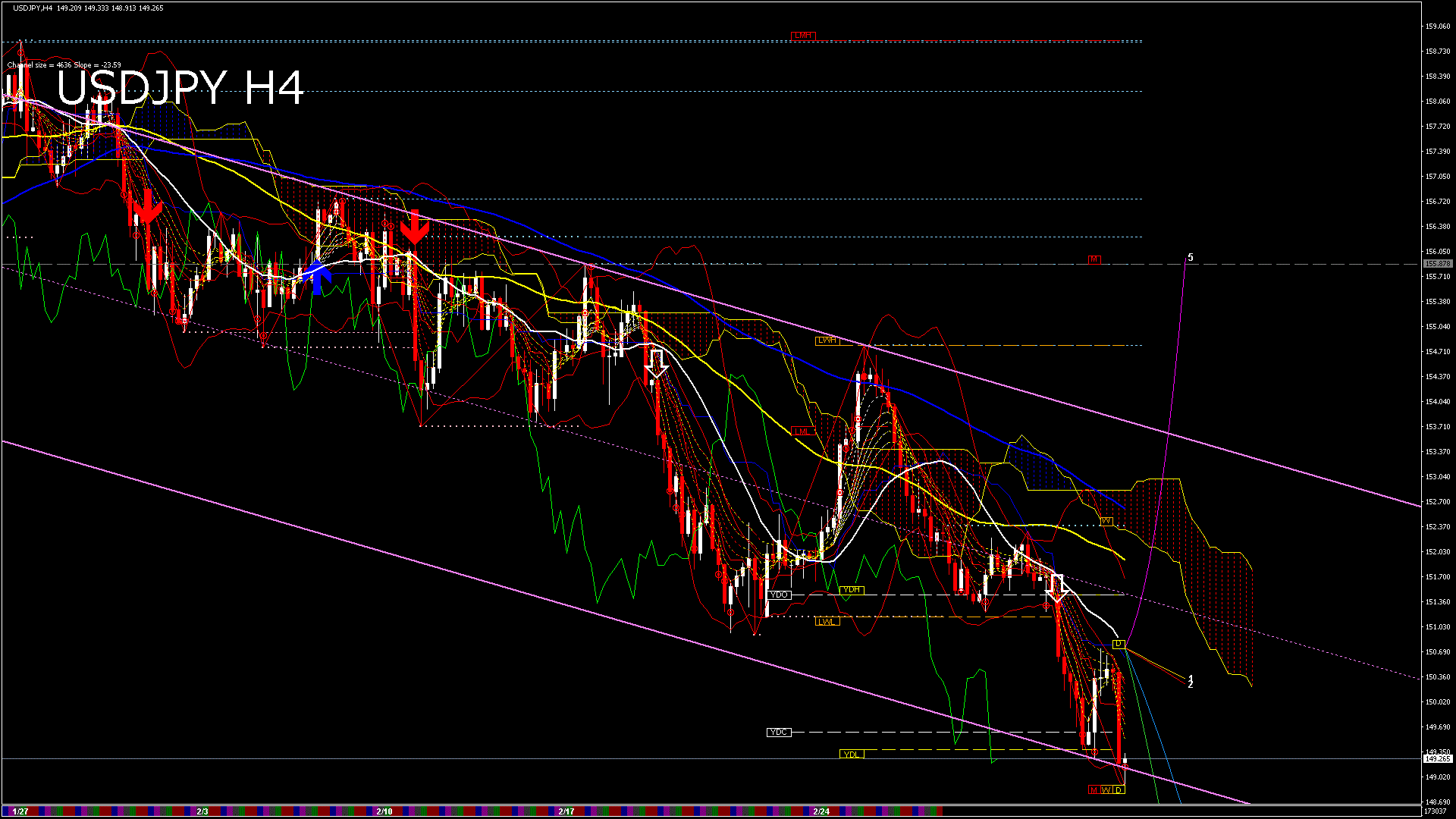This screenshot has height=819, width=1456.
Task: Click the 173037 value at bottom right
Action: (1435, 811)
